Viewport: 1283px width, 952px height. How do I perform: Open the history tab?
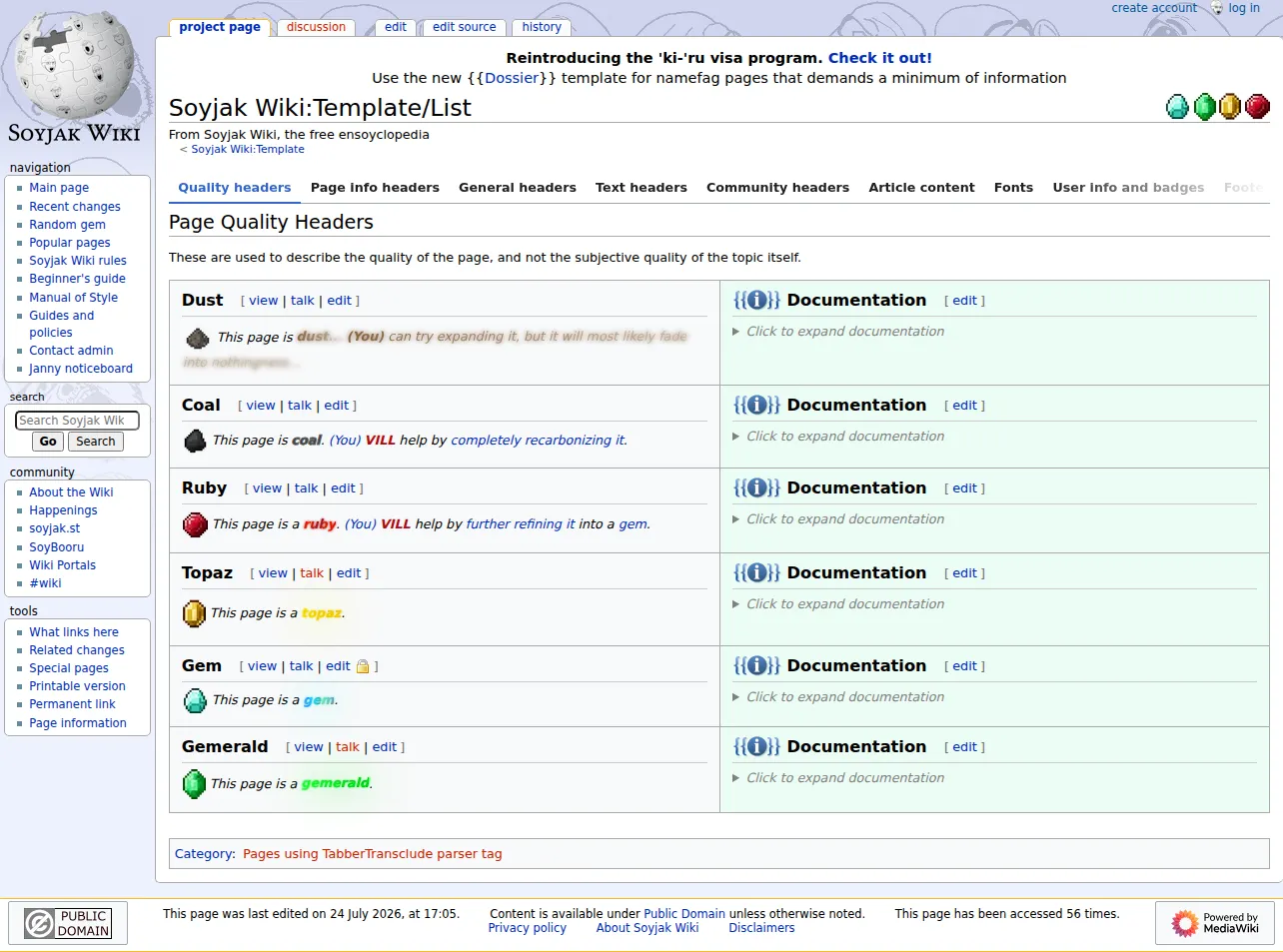coord(542,28)
